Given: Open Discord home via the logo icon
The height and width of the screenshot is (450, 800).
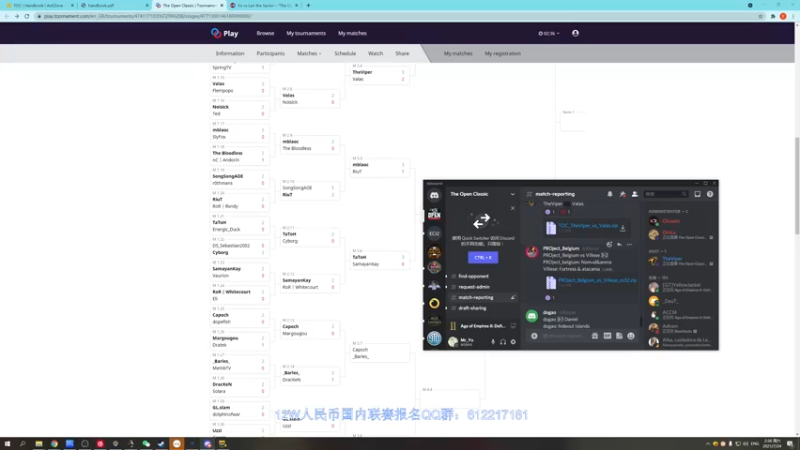Looking at the screenshot, I should pos(434,195).
